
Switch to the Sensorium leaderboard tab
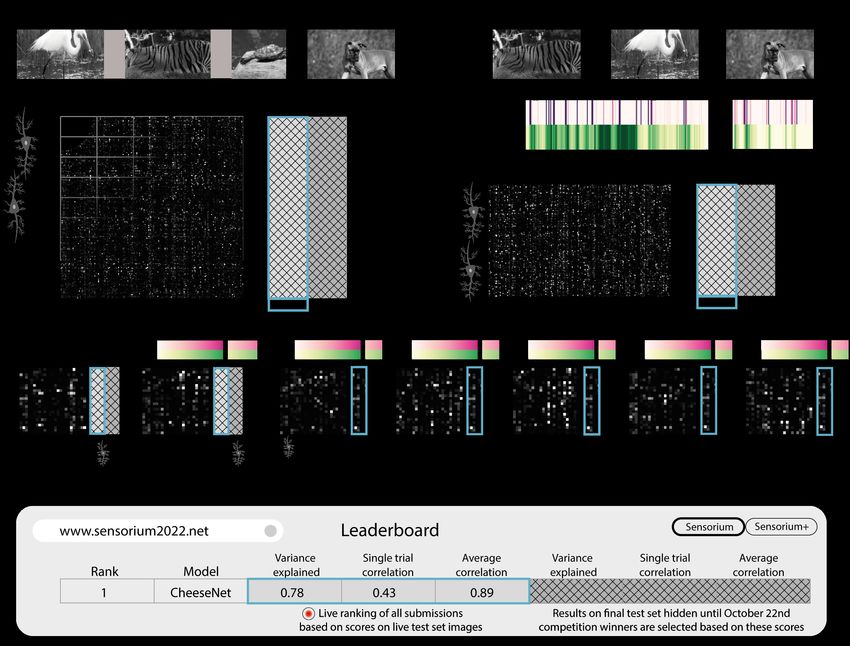[709, 527]
